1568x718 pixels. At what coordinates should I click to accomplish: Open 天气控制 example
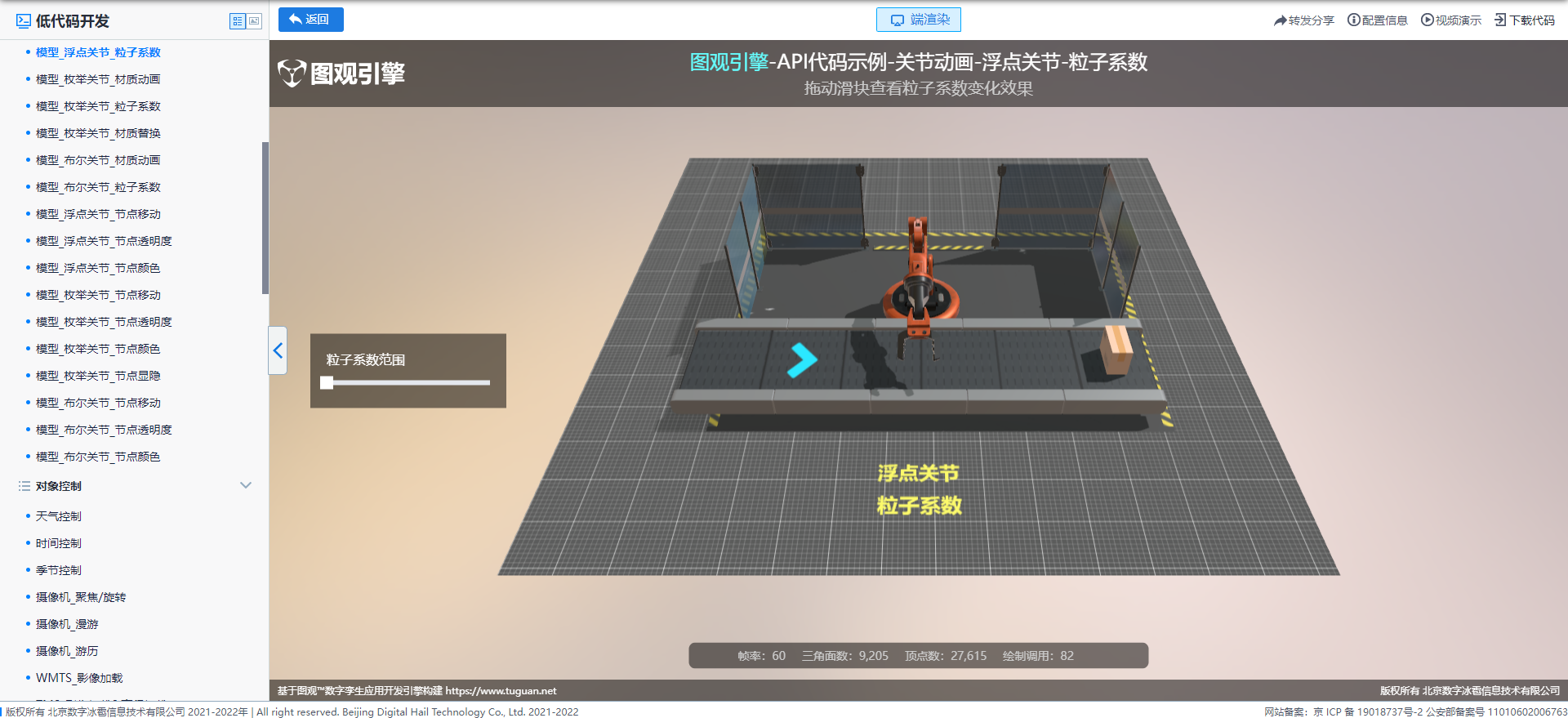(x=59, y=516)
